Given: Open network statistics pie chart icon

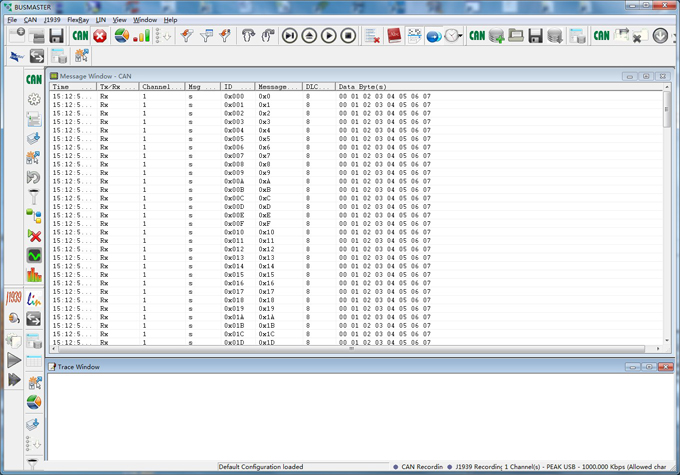Looking at the screenshot, I should [x=121, y=36].
